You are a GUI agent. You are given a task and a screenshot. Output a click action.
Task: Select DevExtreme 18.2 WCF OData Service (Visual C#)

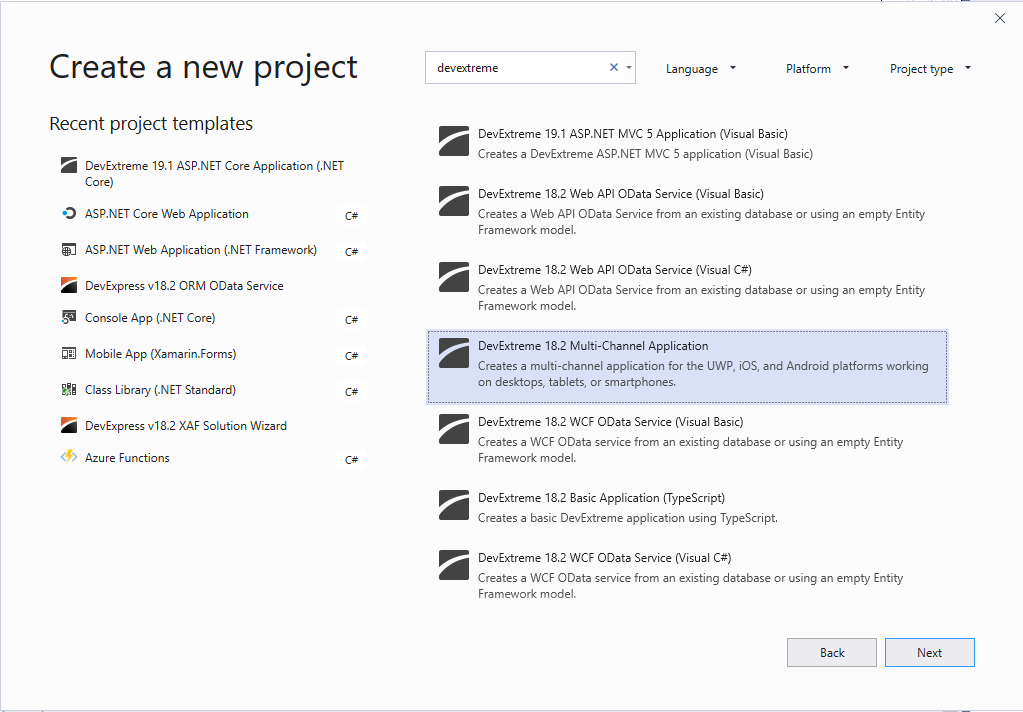(x=605, y=558)
